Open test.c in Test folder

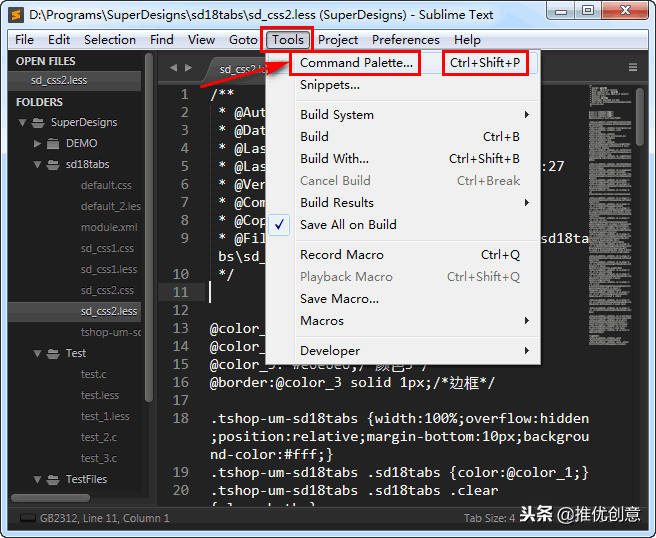point(93,374)
